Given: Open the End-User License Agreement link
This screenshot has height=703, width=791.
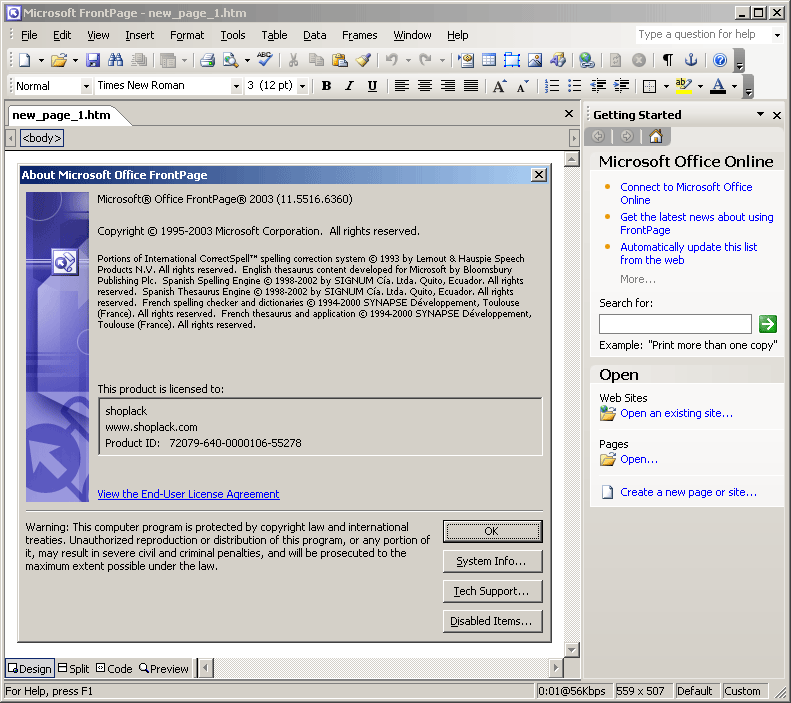Looking at the screenshot, I should click(x=188, y=494).
